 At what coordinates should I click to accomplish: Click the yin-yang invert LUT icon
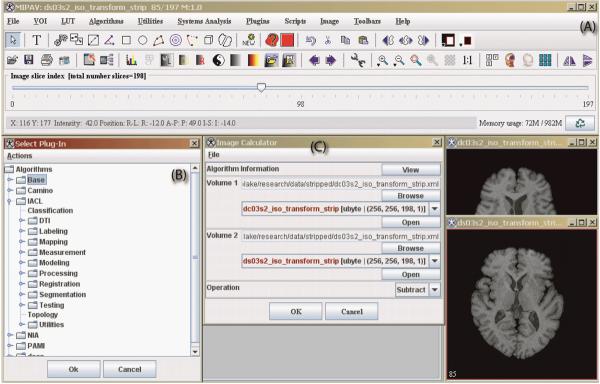[x=218, y=60]
